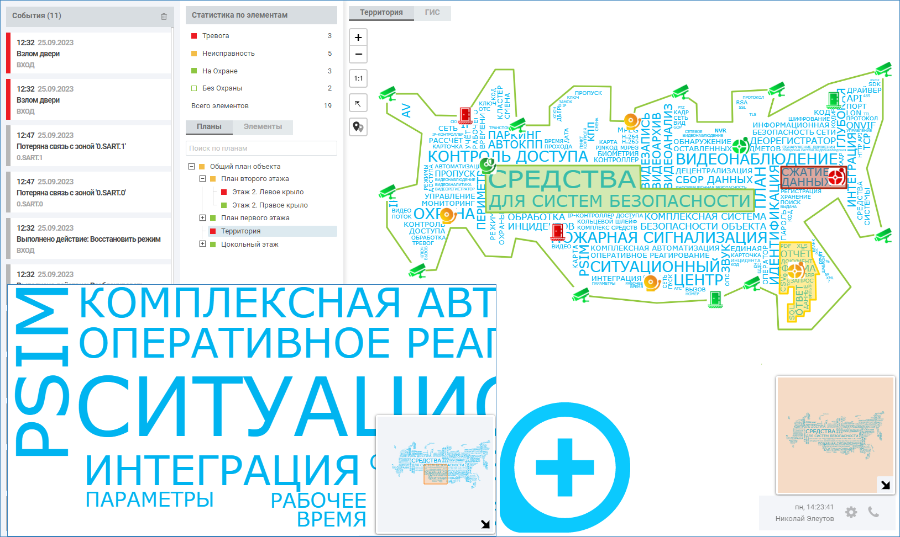Select orange siren beside ИНТЕГРАЦИЯ
900x537 pixels.
650,282
